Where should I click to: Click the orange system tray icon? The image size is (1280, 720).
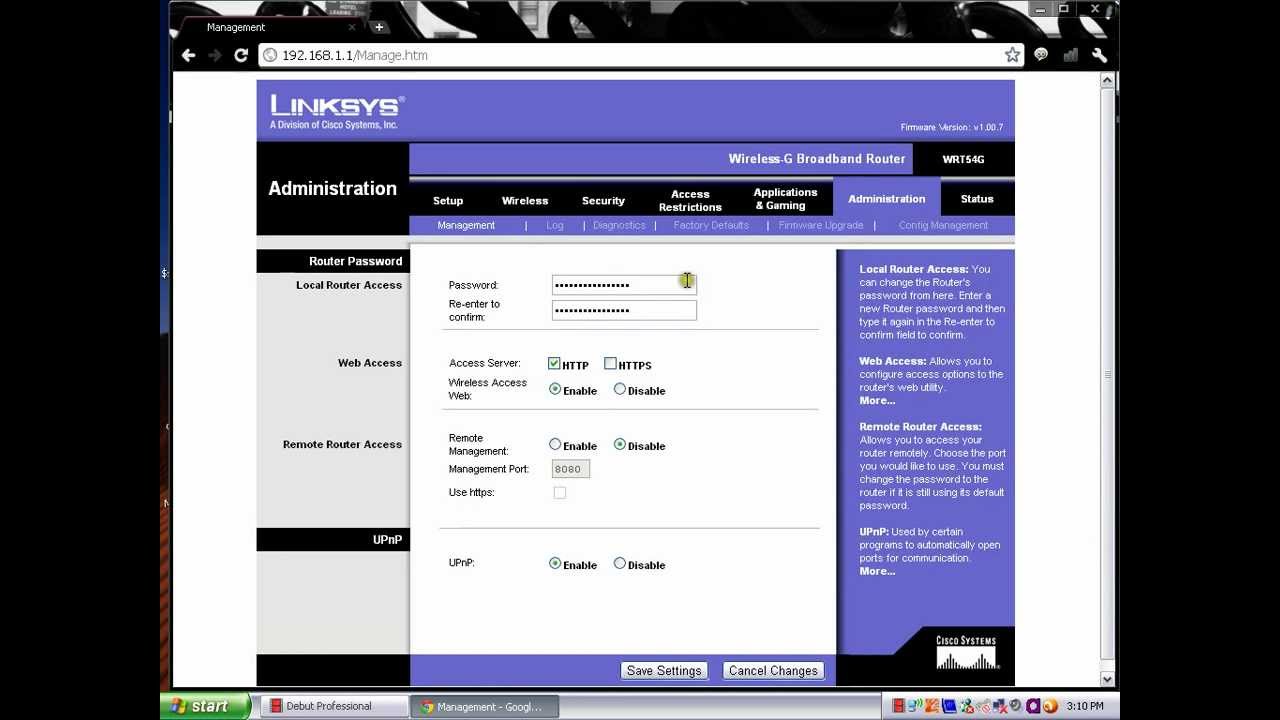(933, 706)
